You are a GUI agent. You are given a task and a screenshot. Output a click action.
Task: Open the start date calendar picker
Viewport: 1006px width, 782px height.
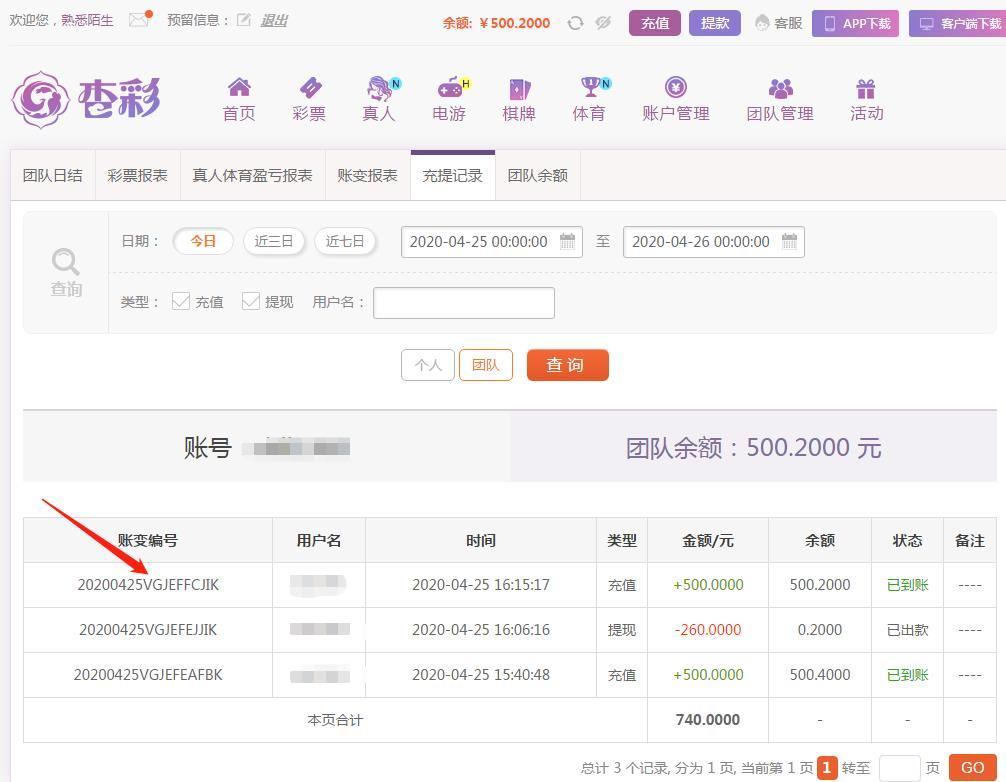click(x=567, y=241)
